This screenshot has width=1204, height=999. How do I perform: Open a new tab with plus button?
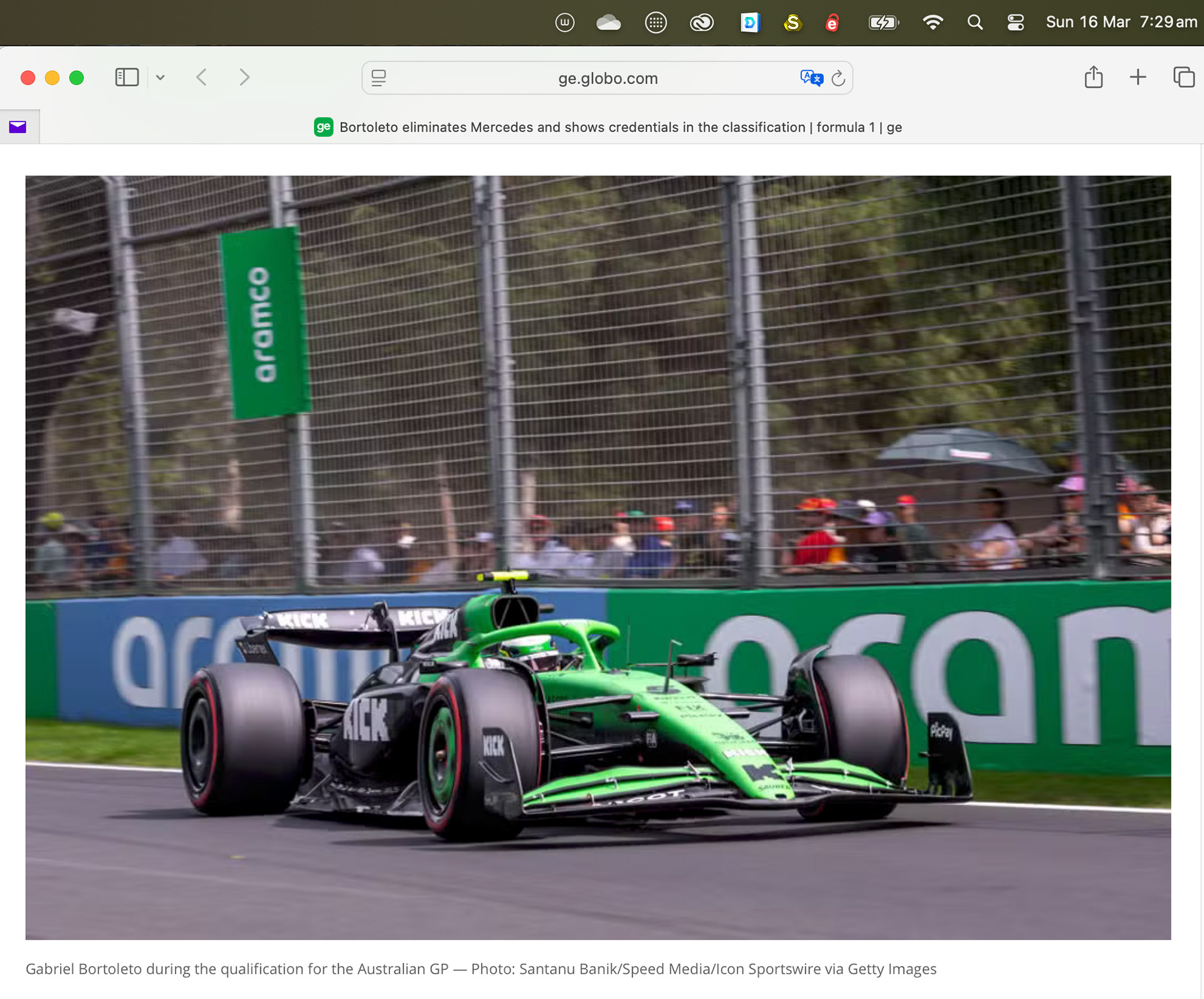click(x=1138, y=77)
